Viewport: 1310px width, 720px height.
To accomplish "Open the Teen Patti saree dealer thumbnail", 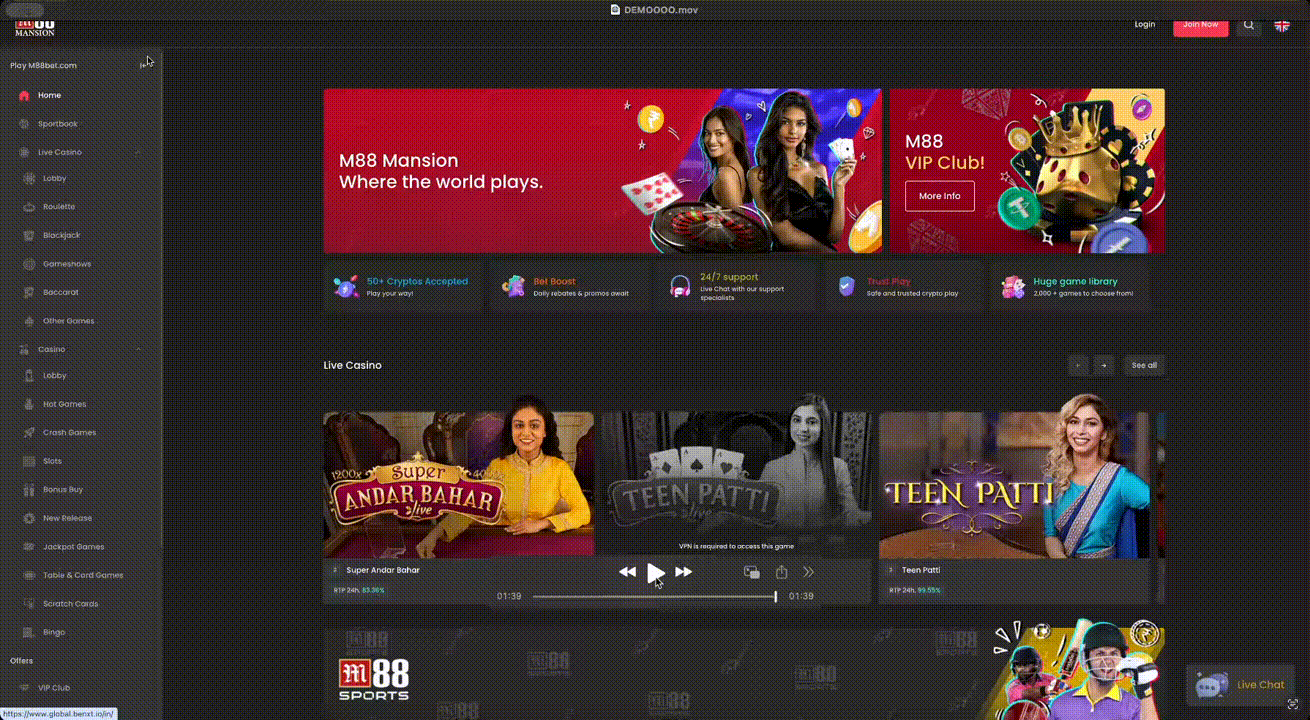I will [1014, 485].
